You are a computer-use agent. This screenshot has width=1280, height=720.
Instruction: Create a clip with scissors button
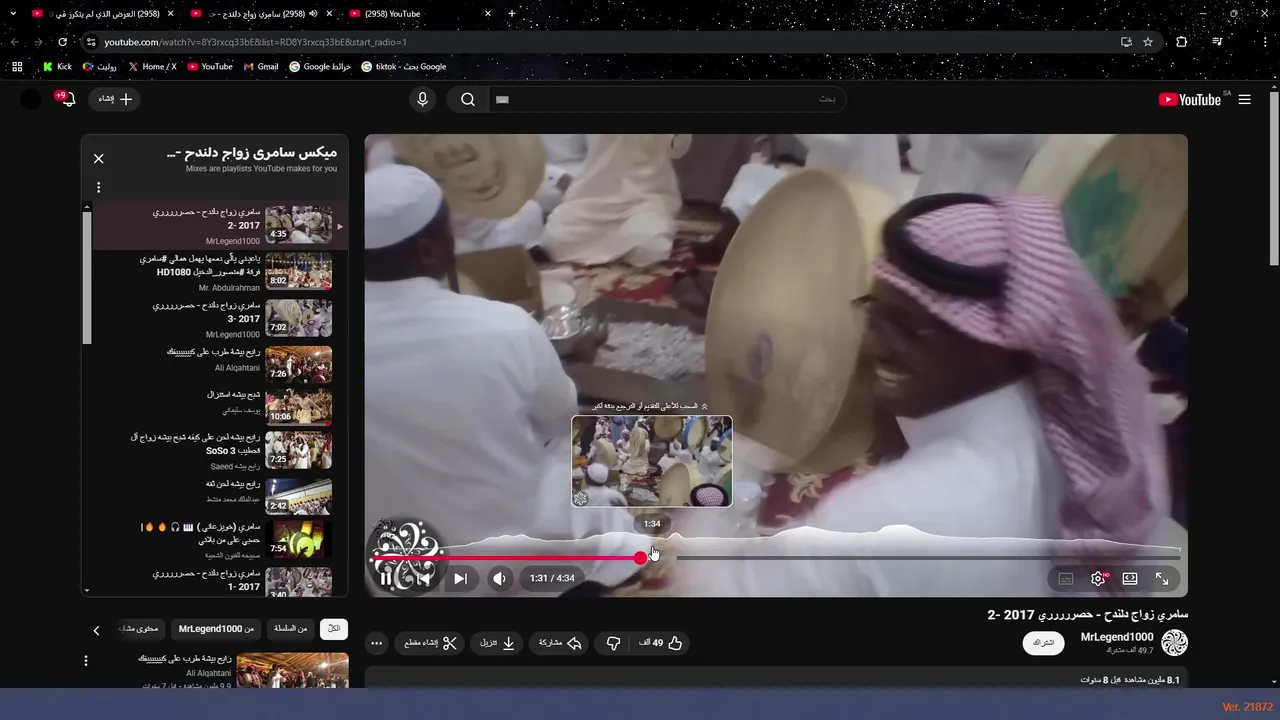click(430, 643)
